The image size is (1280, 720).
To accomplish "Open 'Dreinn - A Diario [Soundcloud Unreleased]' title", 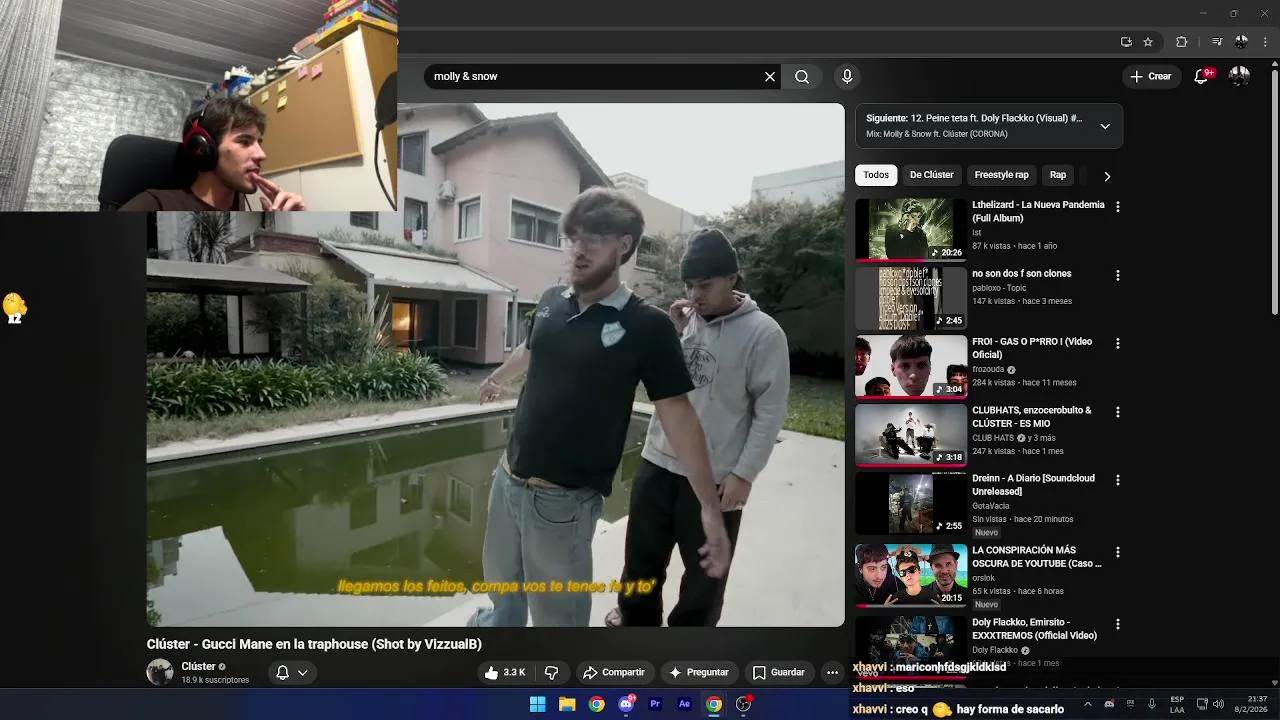I will pos(1033,485).
